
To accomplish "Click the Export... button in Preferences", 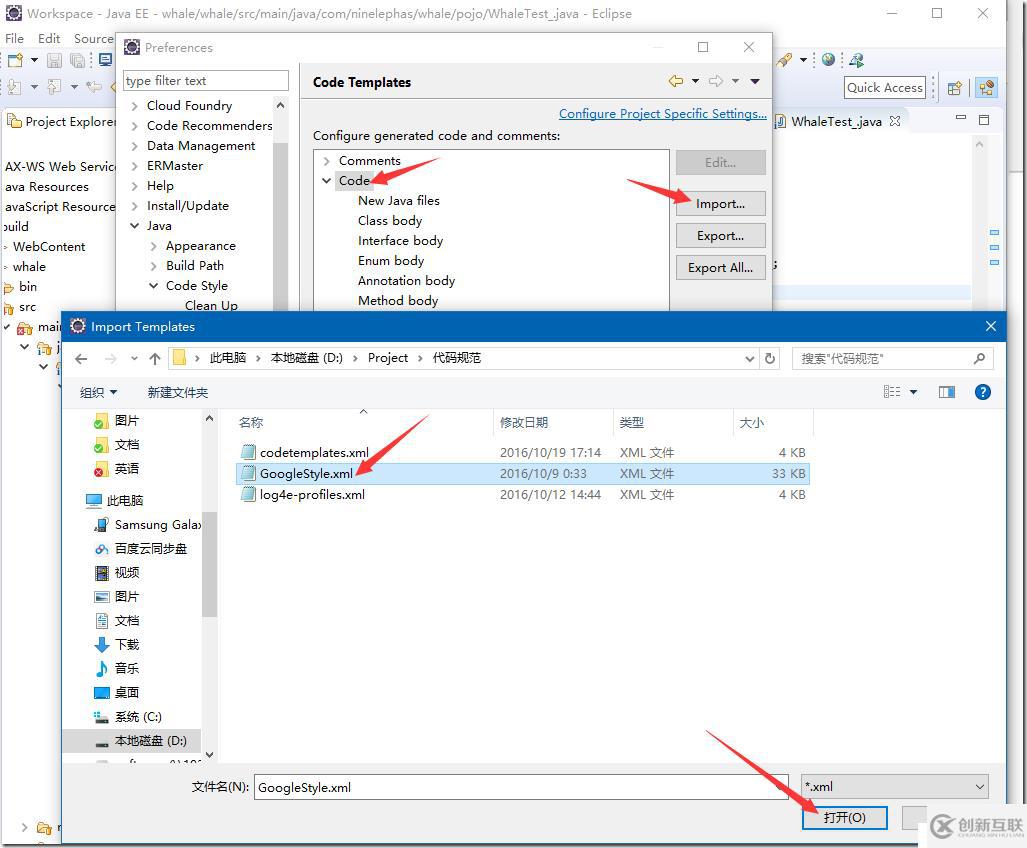I will pyautogui.click(x=720, y=236).
